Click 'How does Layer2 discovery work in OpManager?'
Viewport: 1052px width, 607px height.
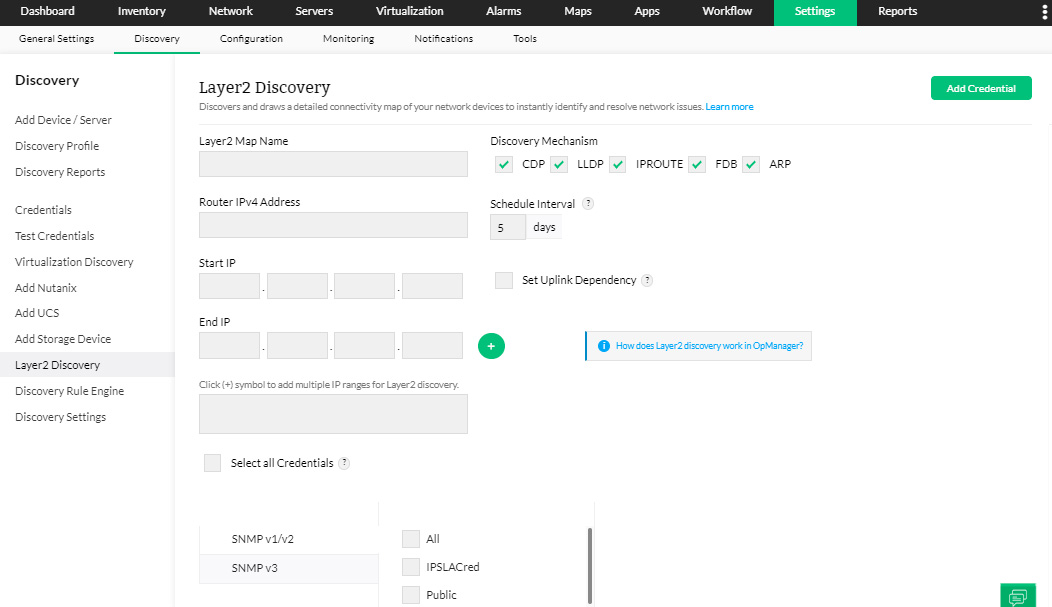(x=710, y=345)
